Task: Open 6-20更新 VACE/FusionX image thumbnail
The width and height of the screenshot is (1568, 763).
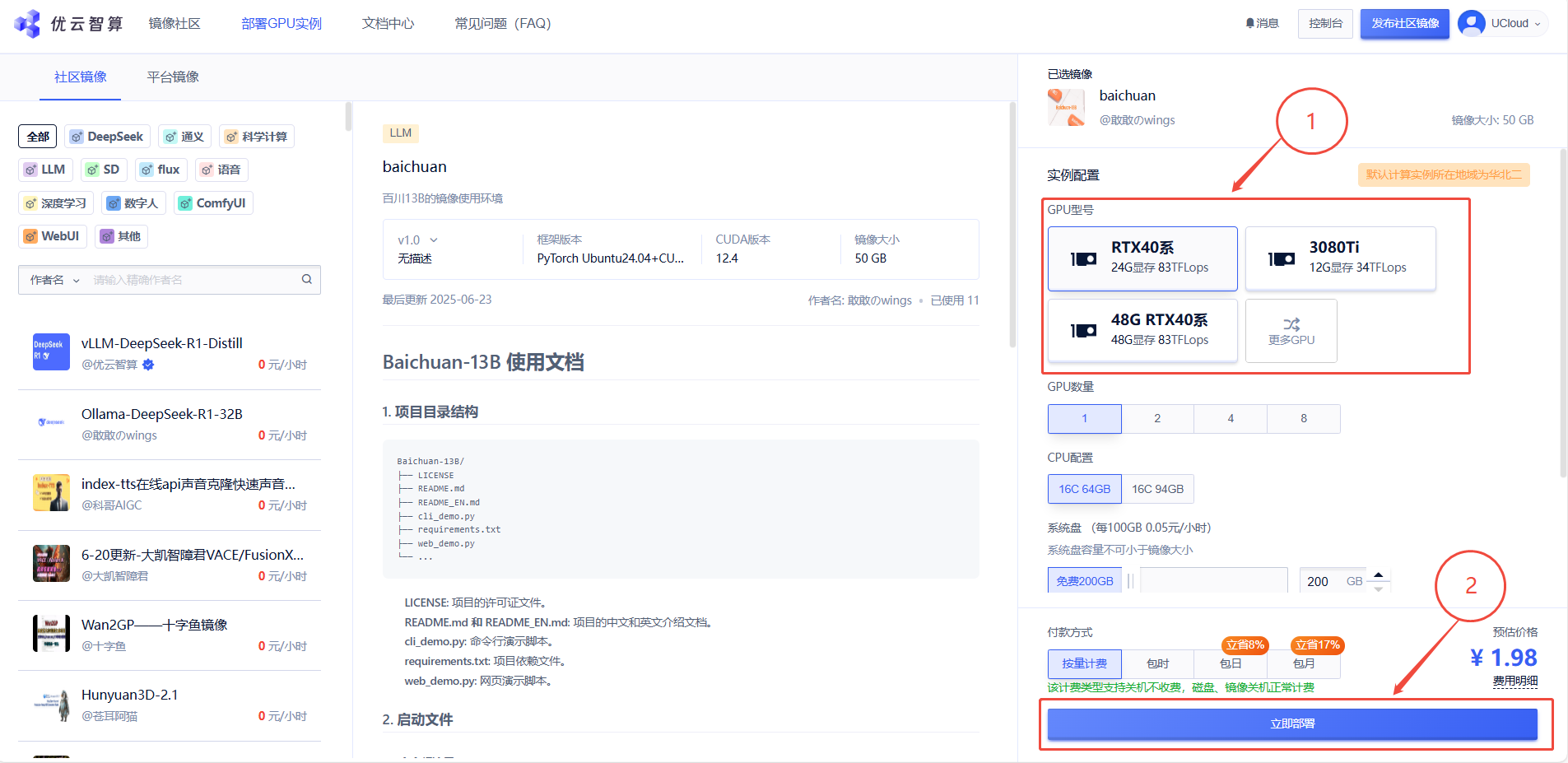Action: [51, 563]
